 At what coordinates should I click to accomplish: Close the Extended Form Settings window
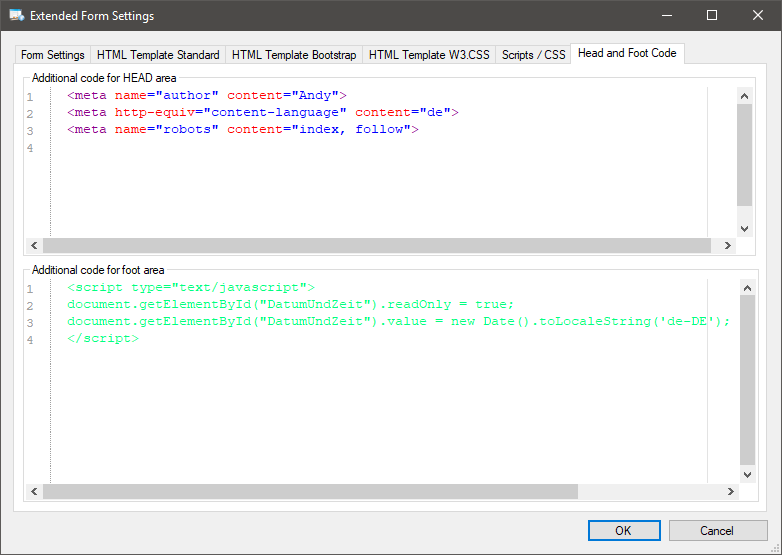pyautogui.click(x=758, y=15)
